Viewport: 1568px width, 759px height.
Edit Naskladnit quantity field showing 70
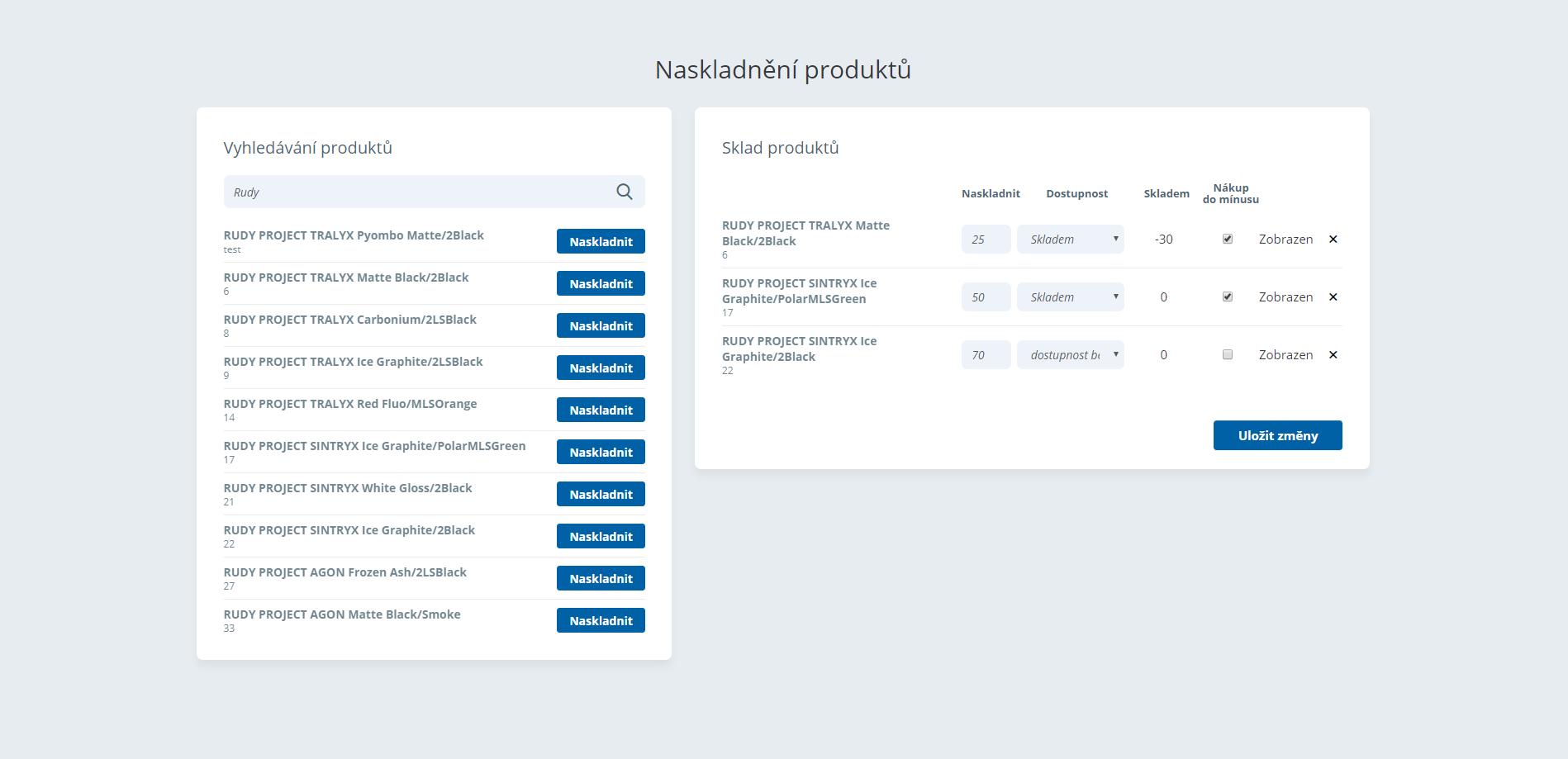[x=986, y=355]
